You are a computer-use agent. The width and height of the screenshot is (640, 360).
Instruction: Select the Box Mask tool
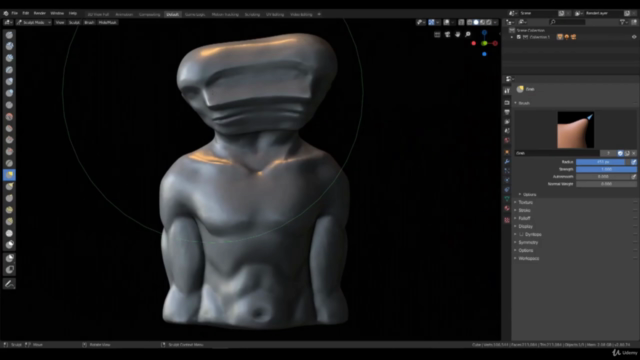pos(9,258)
